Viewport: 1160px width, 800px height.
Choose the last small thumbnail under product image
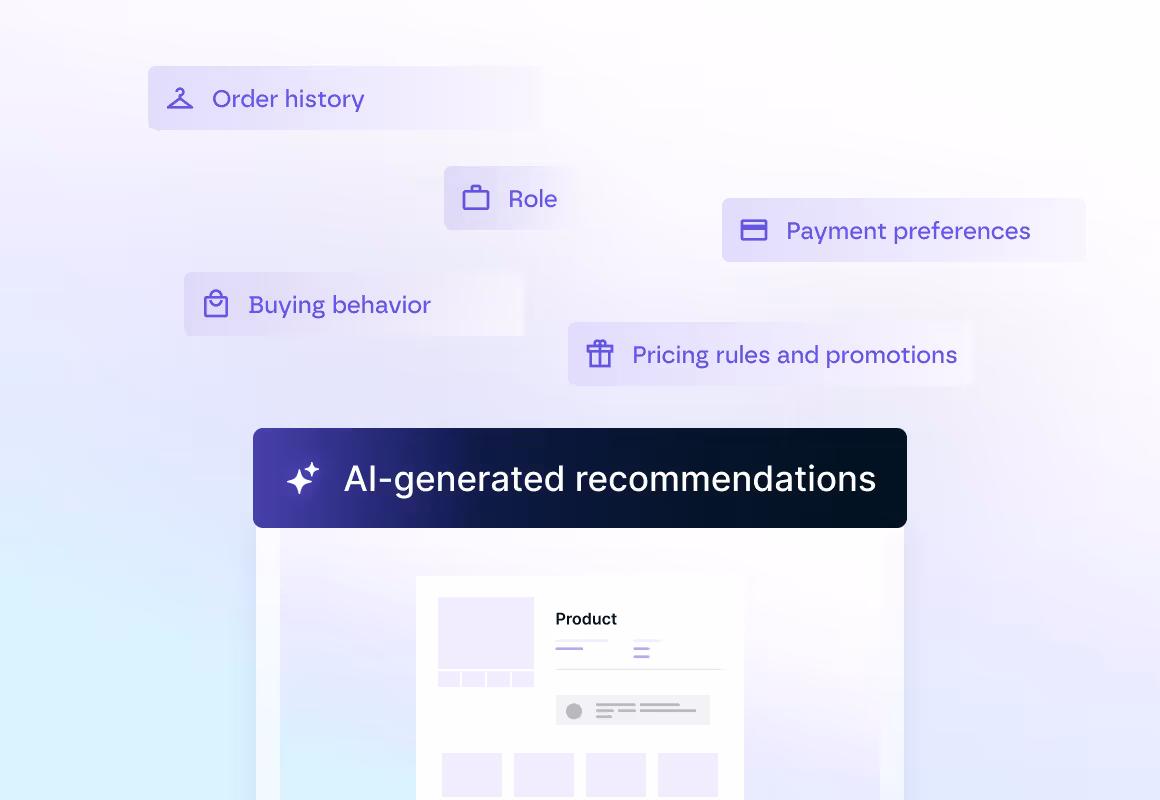tap(523, 679)
